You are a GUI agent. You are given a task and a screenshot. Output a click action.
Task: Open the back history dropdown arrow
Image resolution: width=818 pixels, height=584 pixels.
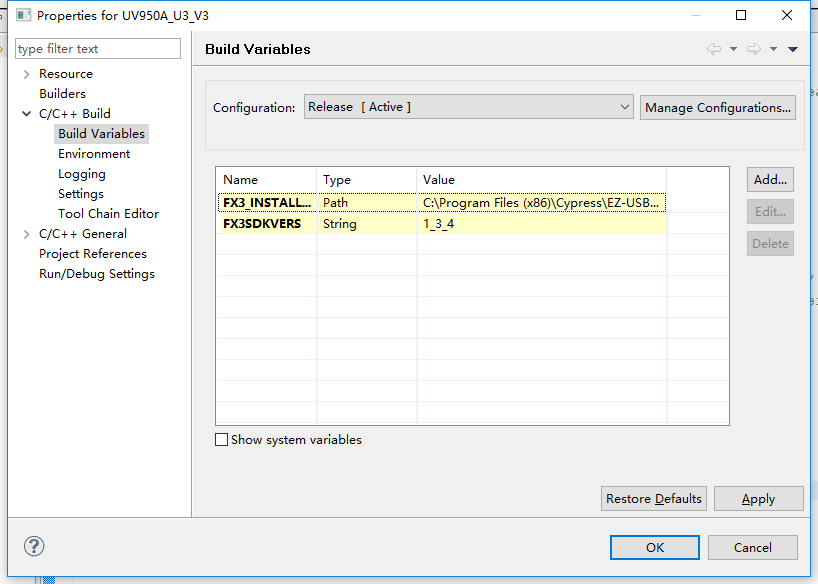[733, 49]
